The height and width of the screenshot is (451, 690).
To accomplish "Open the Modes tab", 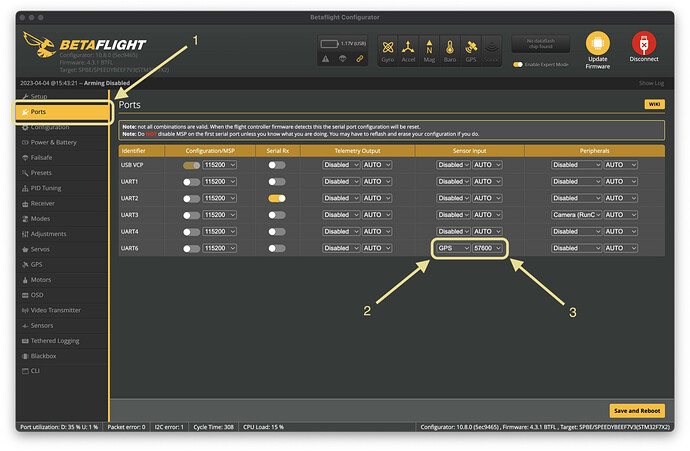I will pos(62,219).
